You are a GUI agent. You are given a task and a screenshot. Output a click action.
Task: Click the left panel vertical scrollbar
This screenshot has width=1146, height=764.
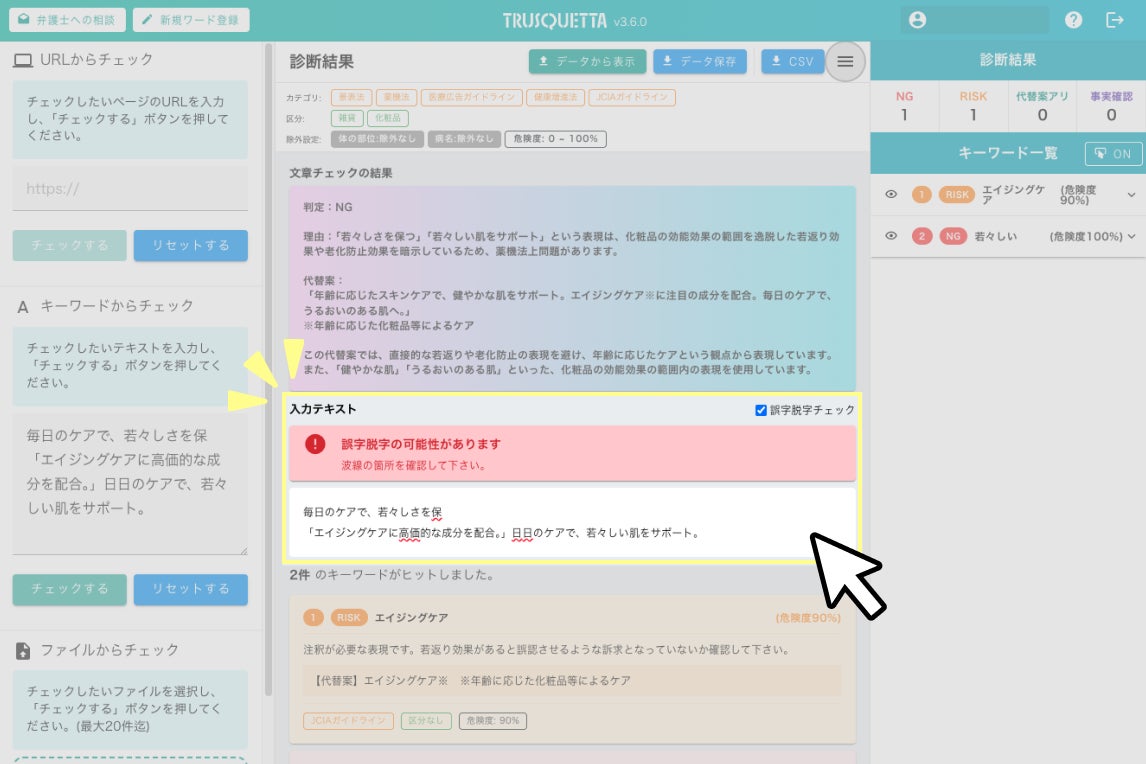coord(268,369)
